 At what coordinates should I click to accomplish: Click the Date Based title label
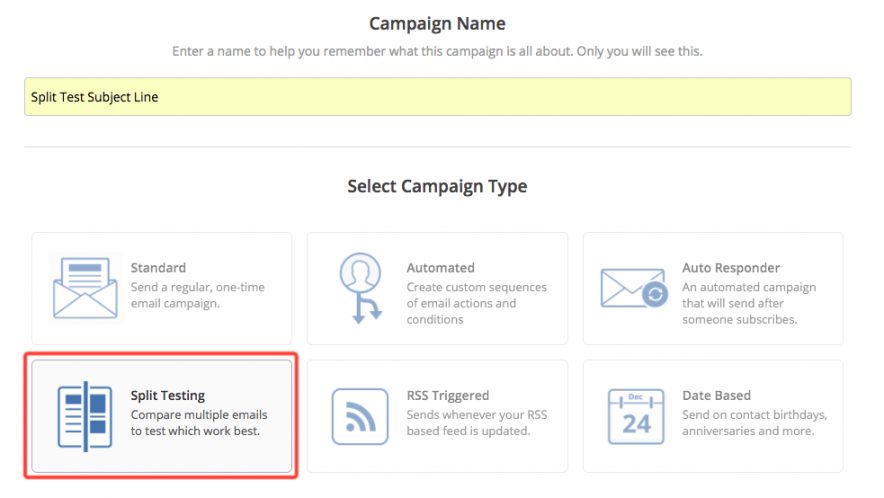tap(716, 396)
